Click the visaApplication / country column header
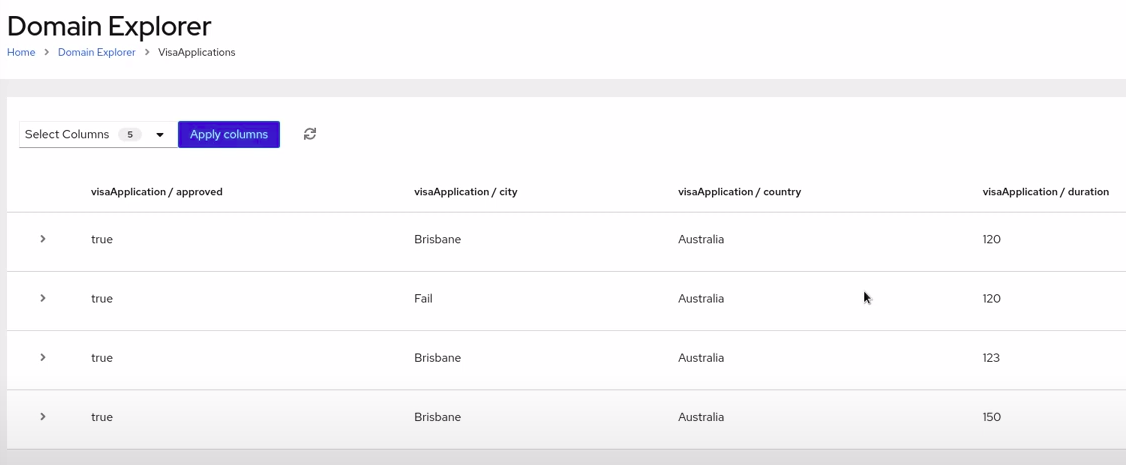Viewport: 1126px width, 465px height. pyautogui.click(x=740, y=192)
